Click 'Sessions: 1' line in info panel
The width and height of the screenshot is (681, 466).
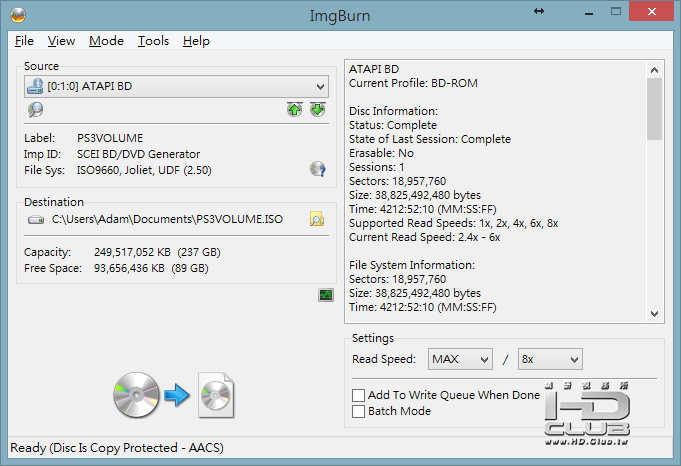click(x=377, y=167)
